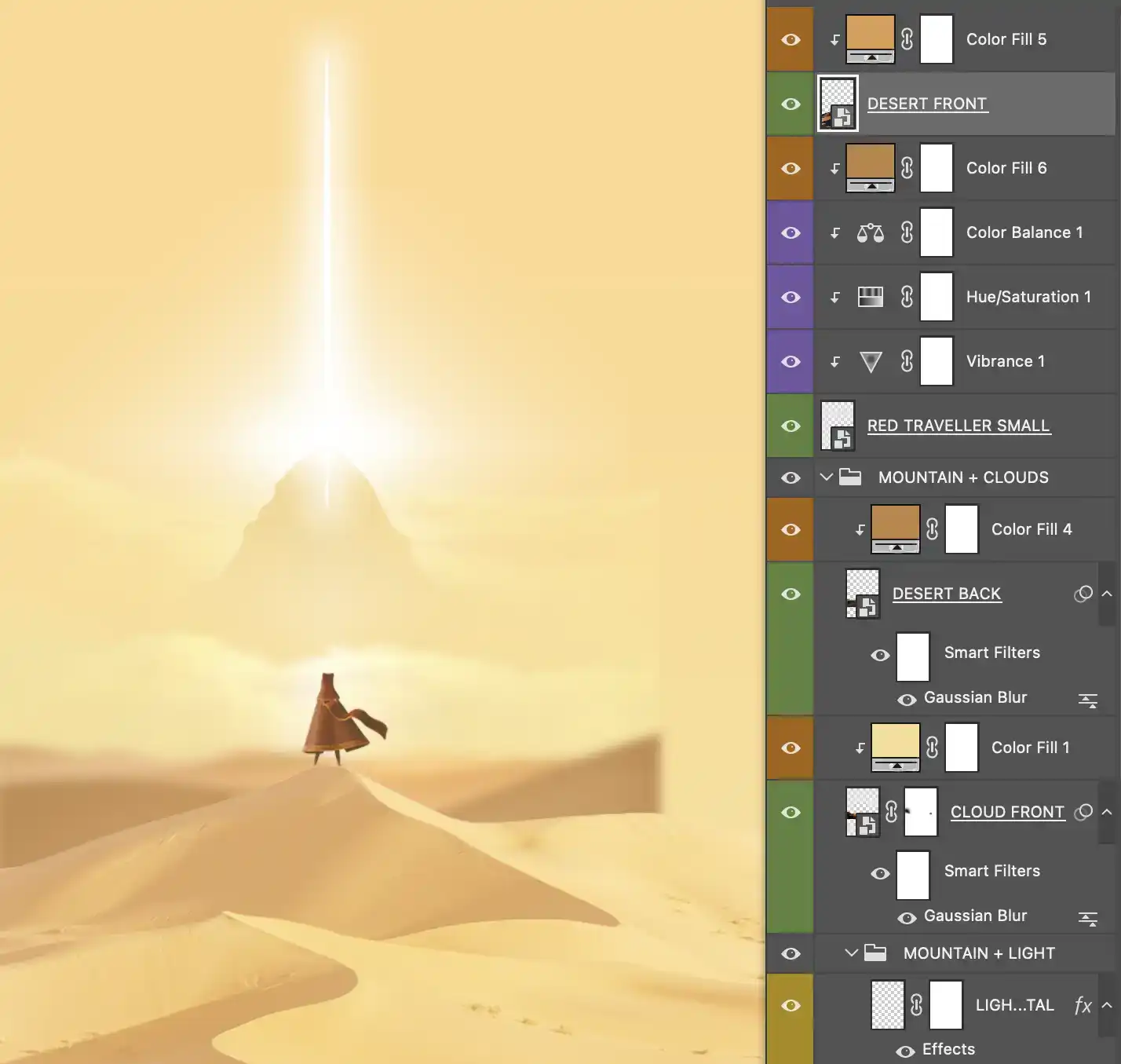Collapse the MOUNTAIN + CLOUDS group
Image resolution: width=1121 pixels, height=1064 pixels.
tap(827, 477)
